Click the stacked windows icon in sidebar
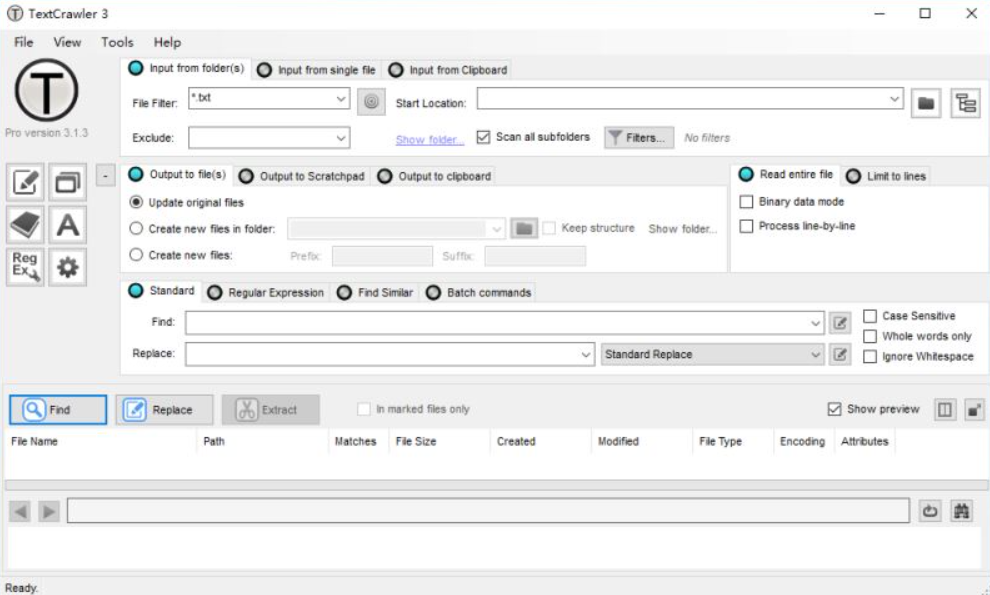Viewport: 990px width, 595px height. (68, 183)
